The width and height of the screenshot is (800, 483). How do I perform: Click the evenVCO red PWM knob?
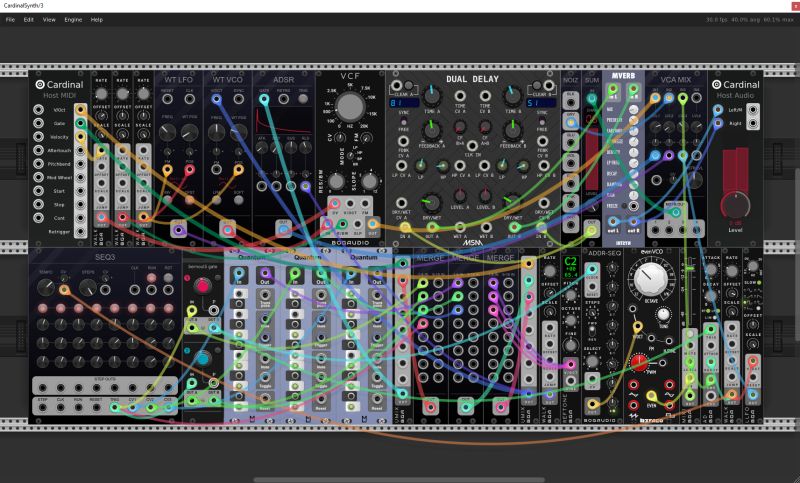coord(639,363)
